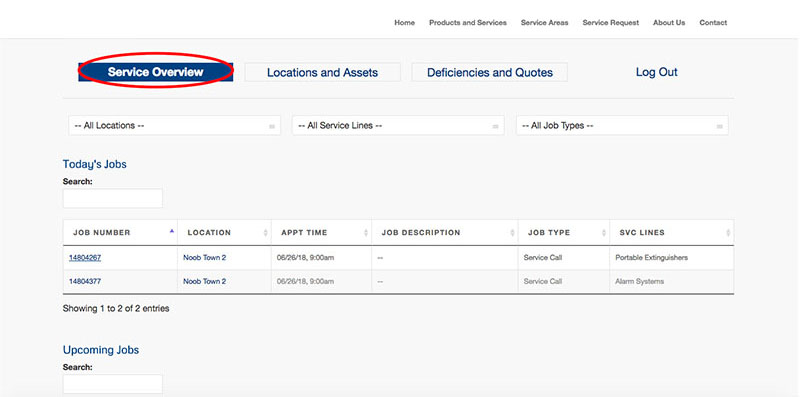The height and width of the screenshot is (397, 800).
Task: Sort by Job Description column arrows
Action: [x=512, y=233]
